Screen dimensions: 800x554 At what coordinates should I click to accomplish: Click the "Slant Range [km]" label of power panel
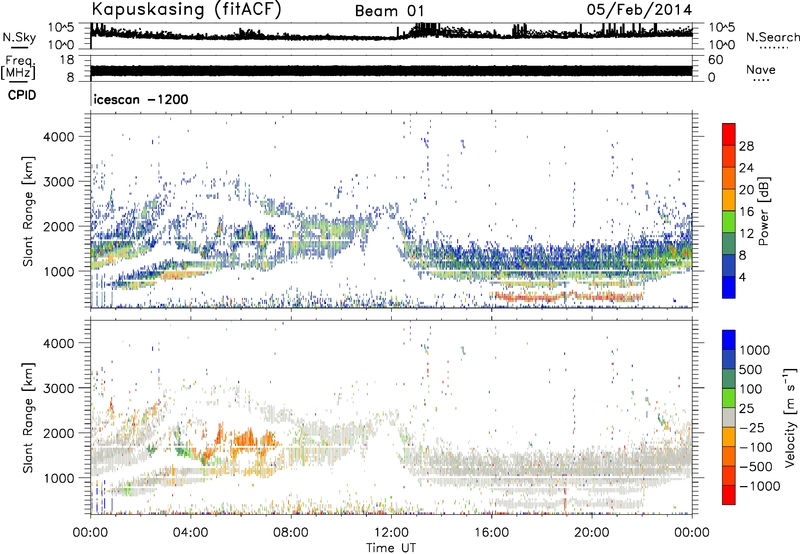[28, 211]
